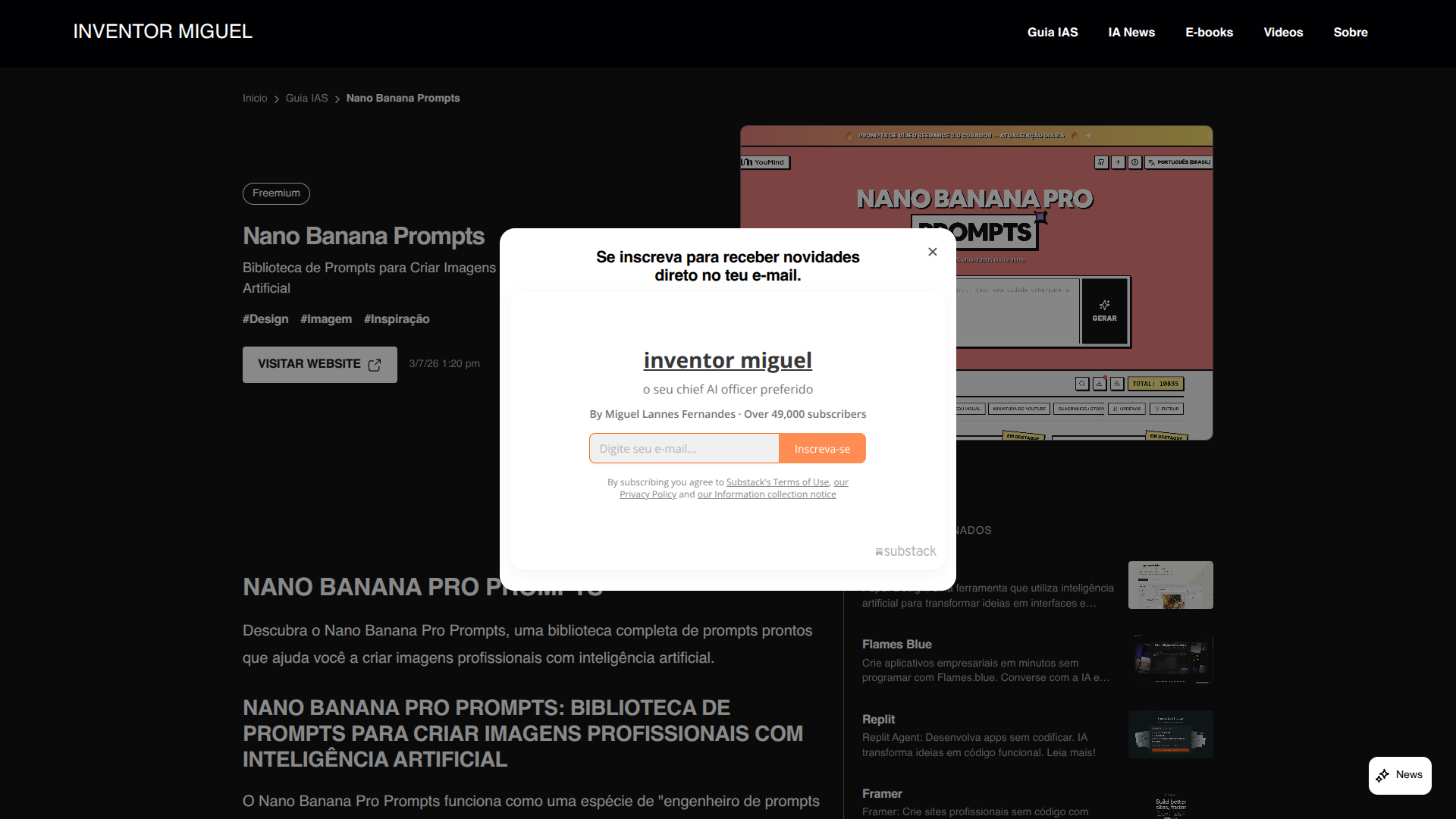1456x819 pixels.
Task: Close the newsletter subscription popup
Action: click(933, 252)
